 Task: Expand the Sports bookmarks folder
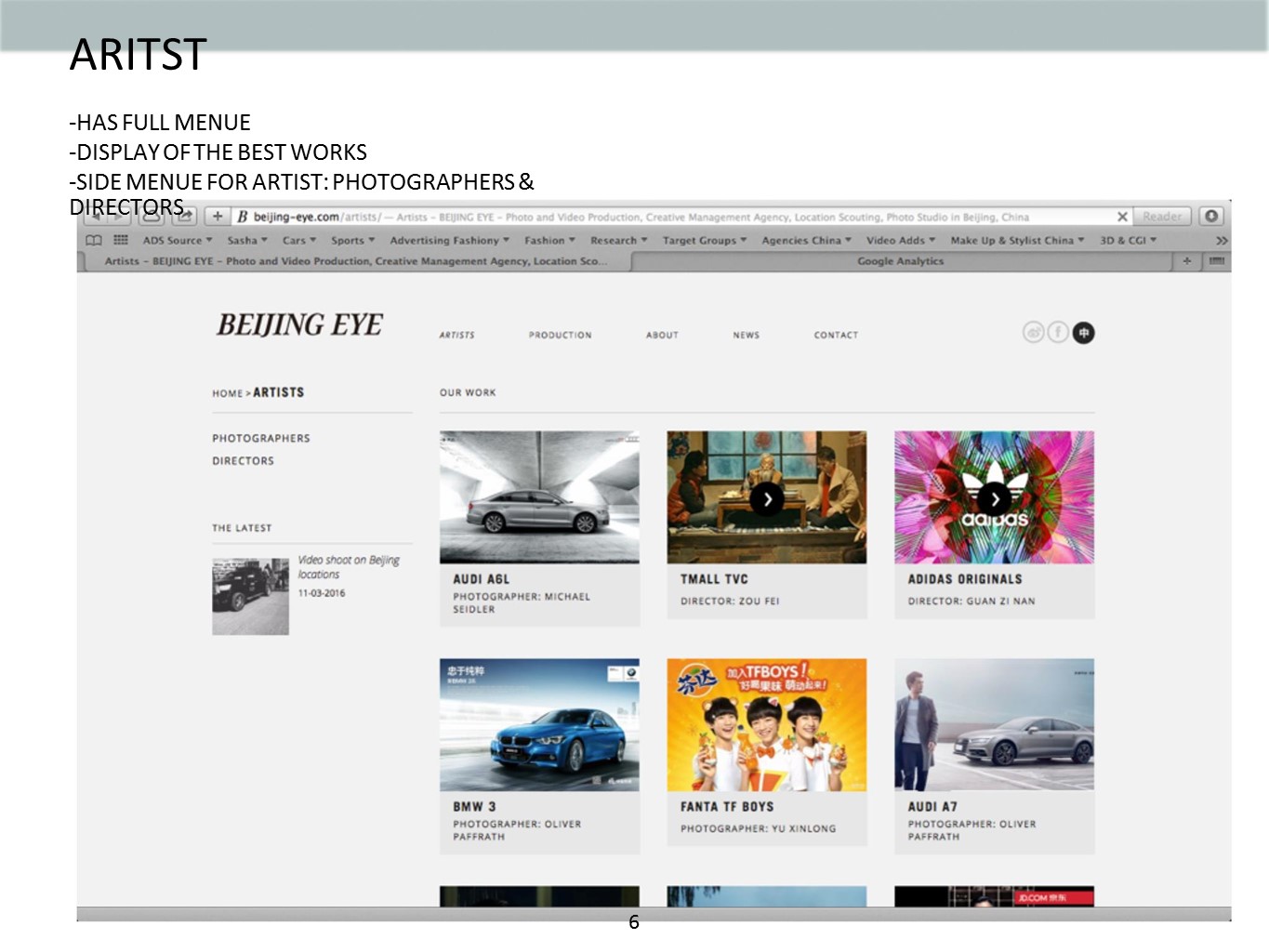coord(353,240)
